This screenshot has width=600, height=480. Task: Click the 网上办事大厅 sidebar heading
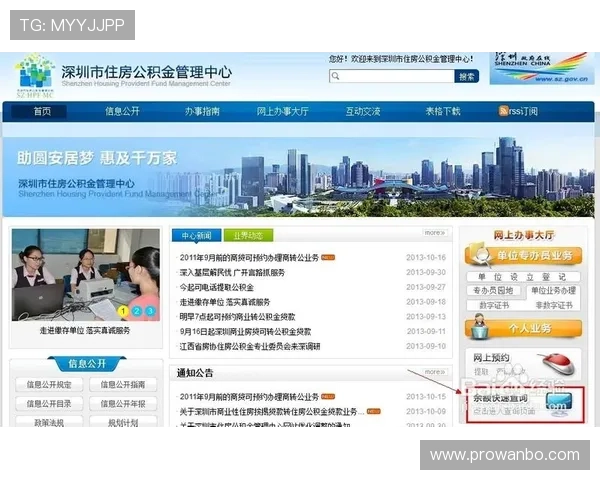tap(523, 235)
